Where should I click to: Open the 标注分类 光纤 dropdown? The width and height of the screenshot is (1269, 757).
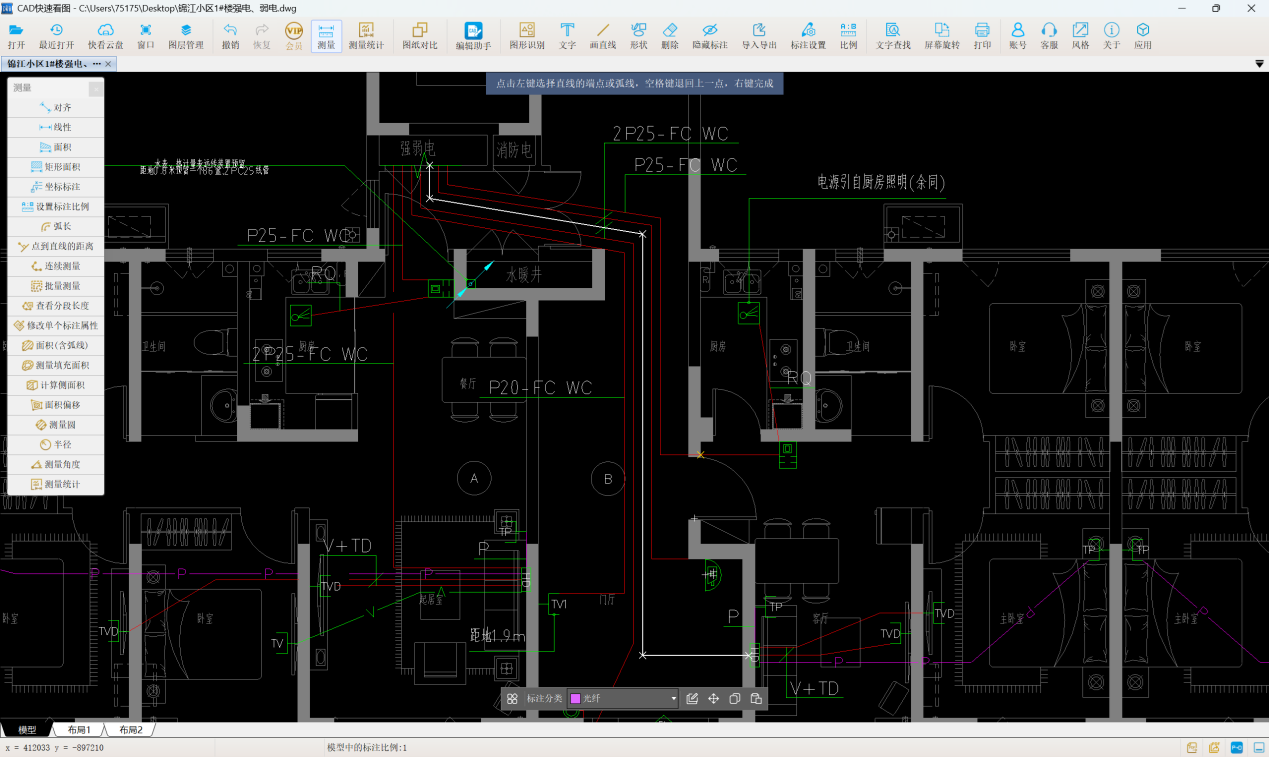[x=623, y=699]
